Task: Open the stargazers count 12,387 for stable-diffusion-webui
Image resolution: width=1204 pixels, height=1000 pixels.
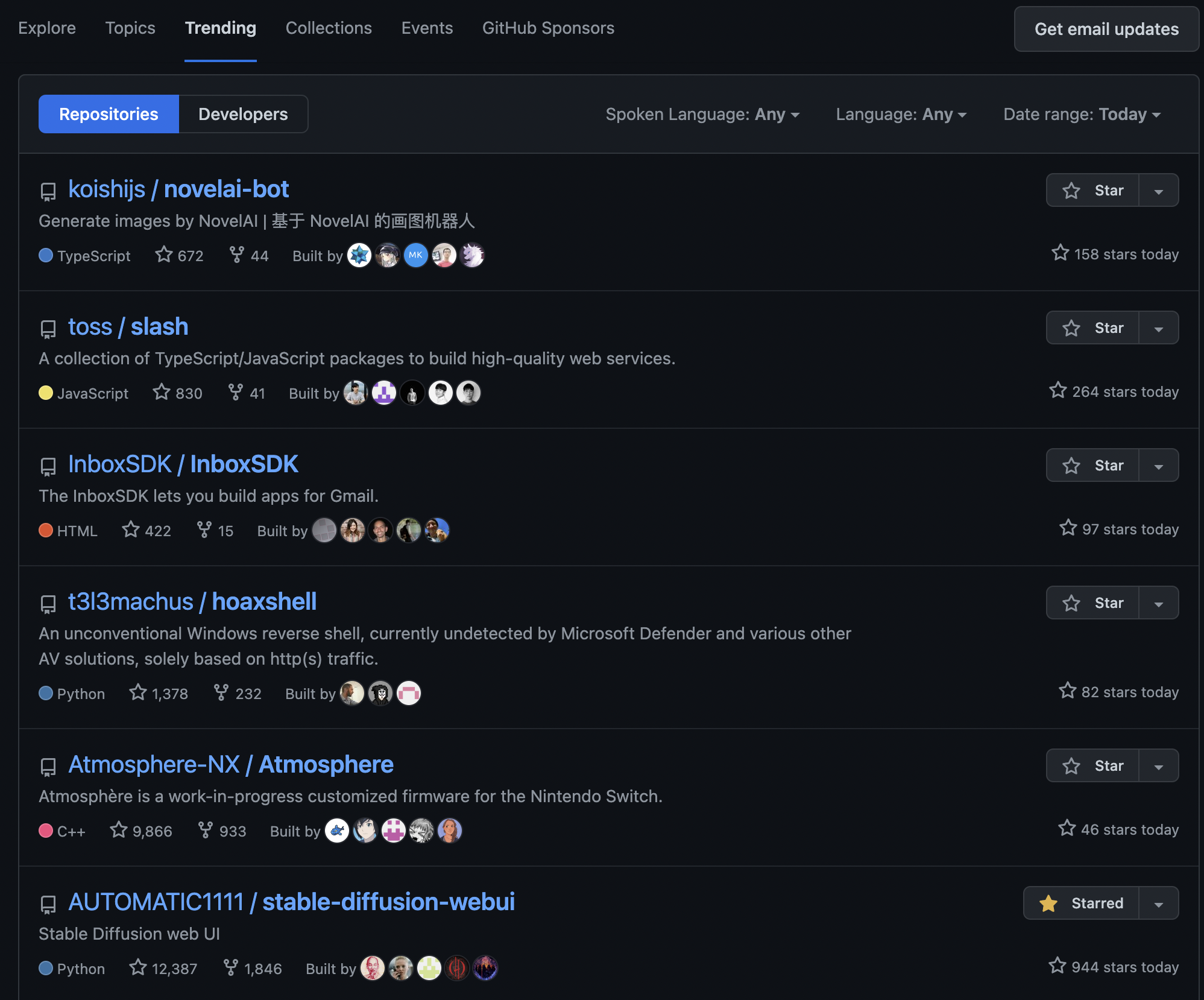Action: (x=163, y=968)
